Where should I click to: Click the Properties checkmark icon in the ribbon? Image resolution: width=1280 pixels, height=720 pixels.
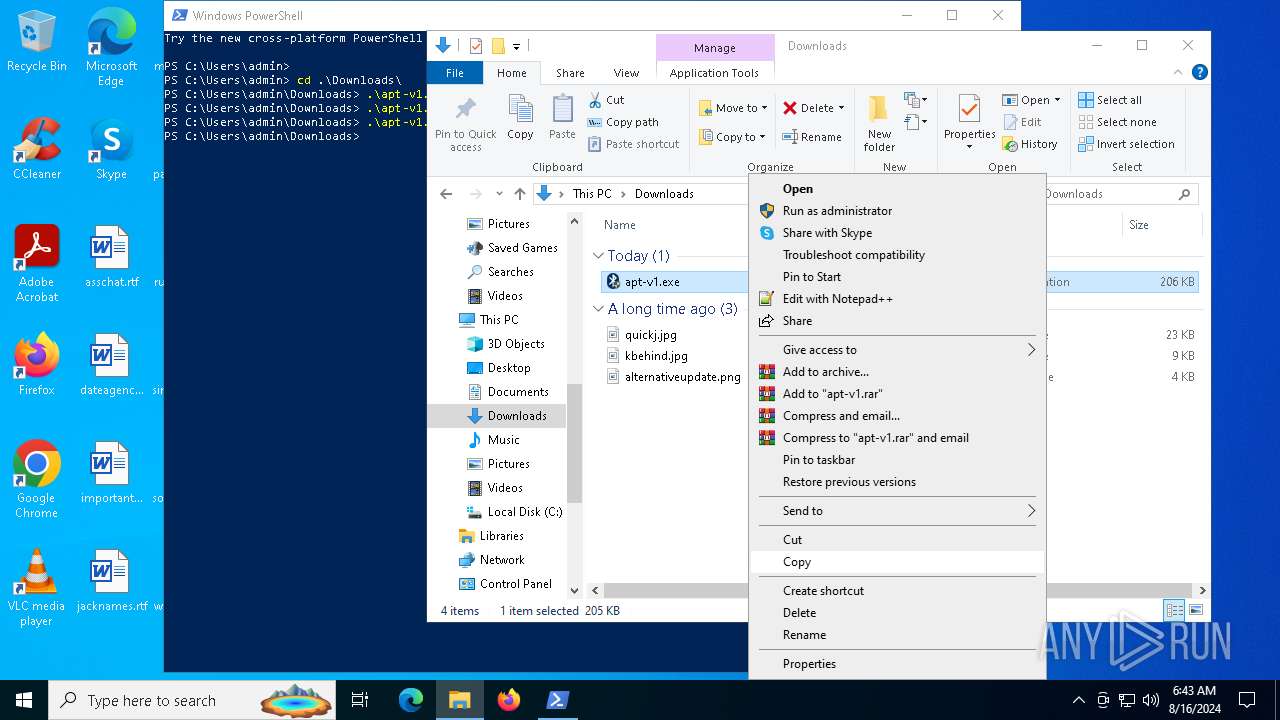click(969, 110)
